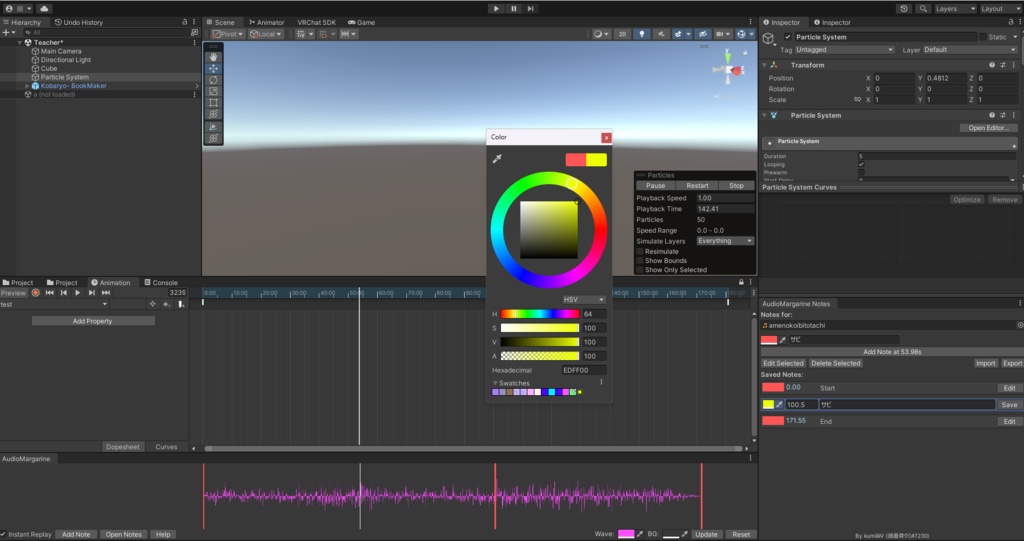Screen dimensions: 1024x541
Task: Collapse the Transform component
Action: pos(764,65)
